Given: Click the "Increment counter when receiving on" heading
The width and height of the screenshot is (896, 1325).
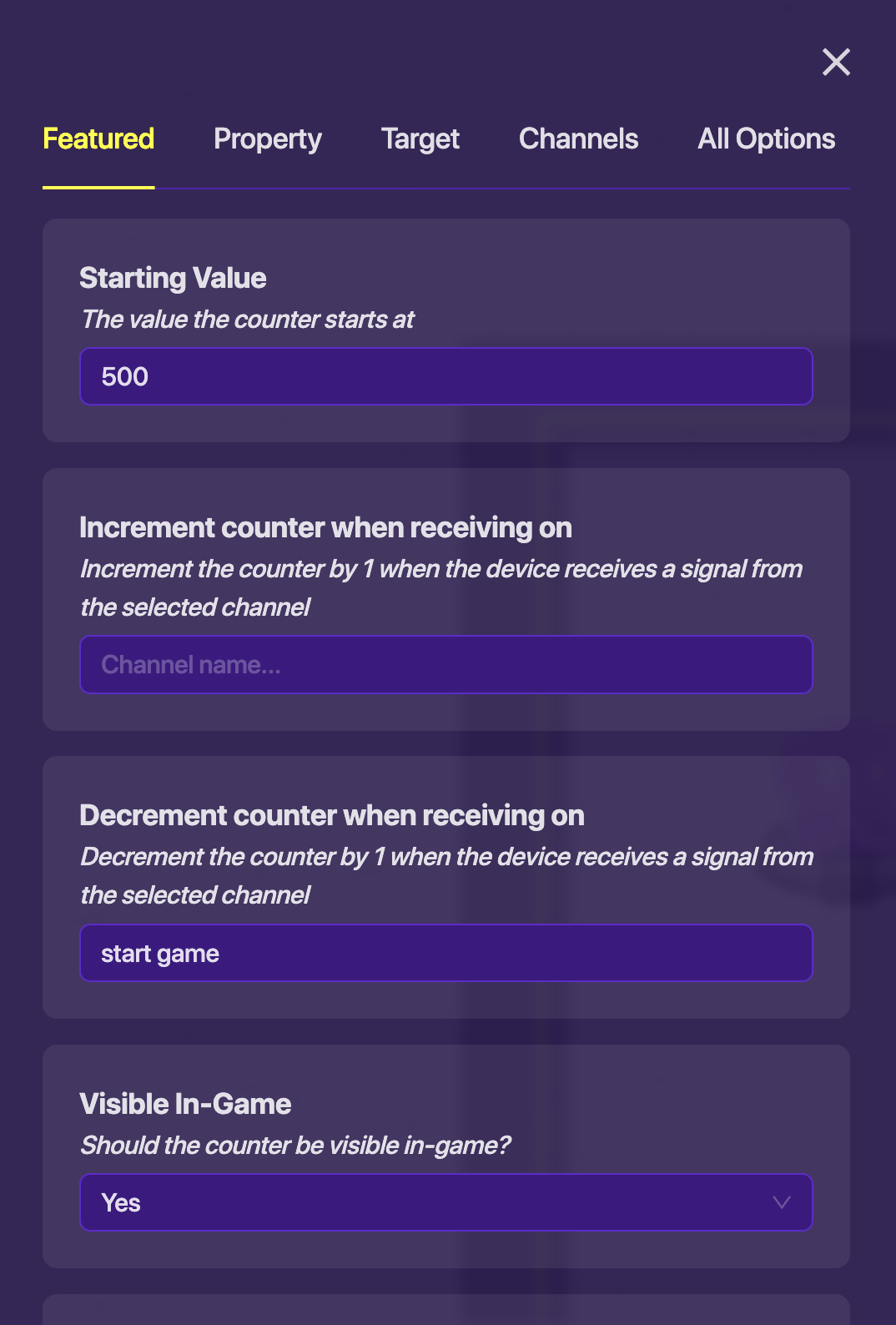Looking at the screenshot, I should click(325, 527).
